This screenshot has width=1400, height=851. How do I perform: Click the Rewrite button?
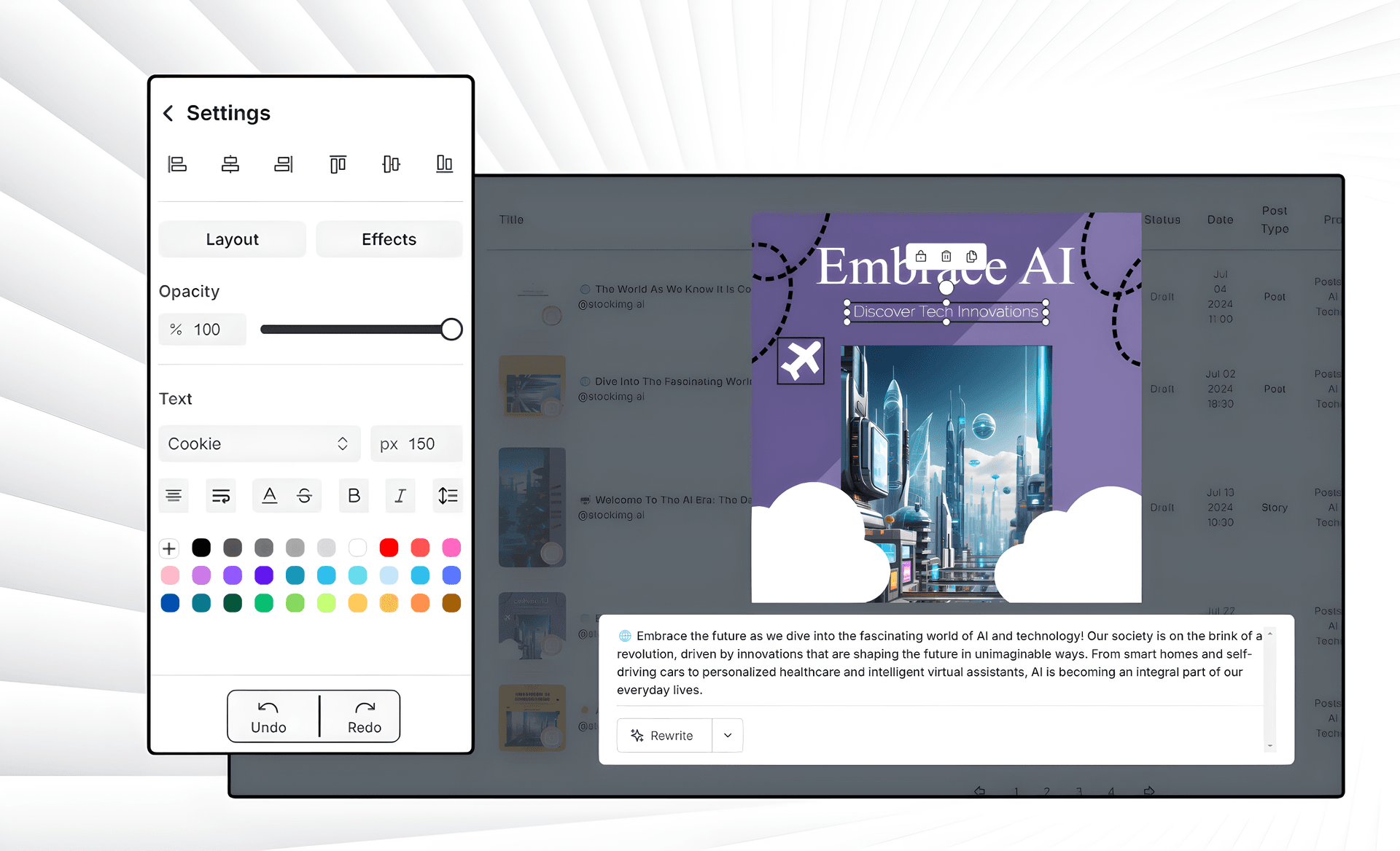663,734
